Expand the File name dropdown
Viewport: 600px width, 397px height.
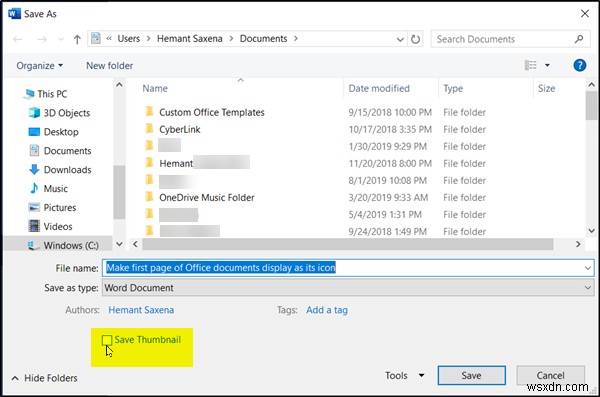tap(588, 268)
